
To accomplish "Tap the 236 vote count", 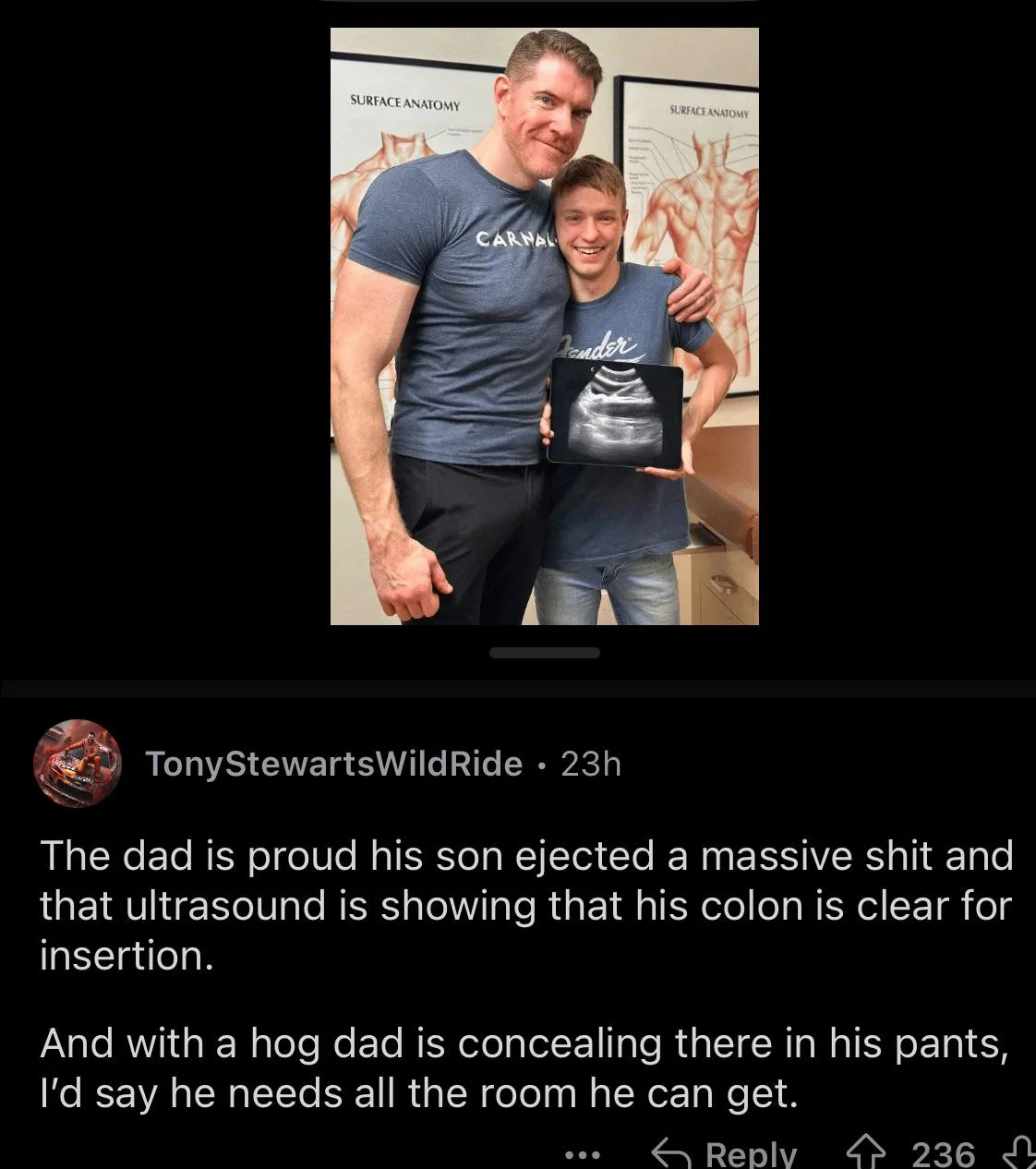I will tap(943, 1153).
